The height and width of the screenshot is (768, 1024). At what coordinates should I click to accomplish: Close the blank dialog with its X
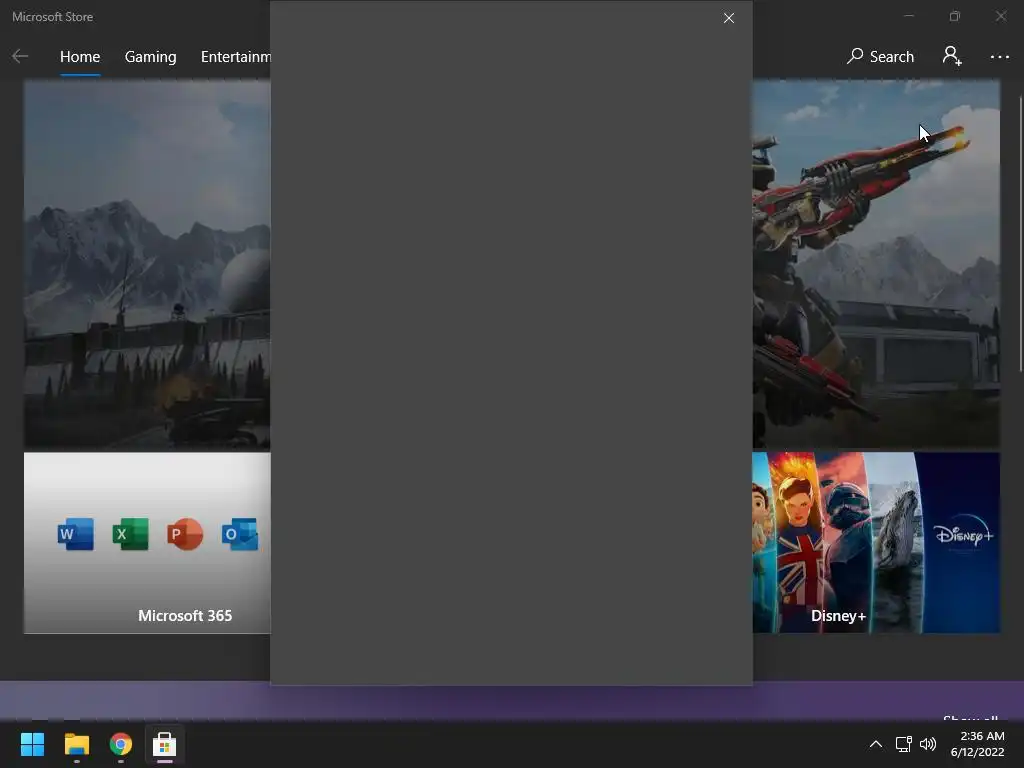click(729, 18)
